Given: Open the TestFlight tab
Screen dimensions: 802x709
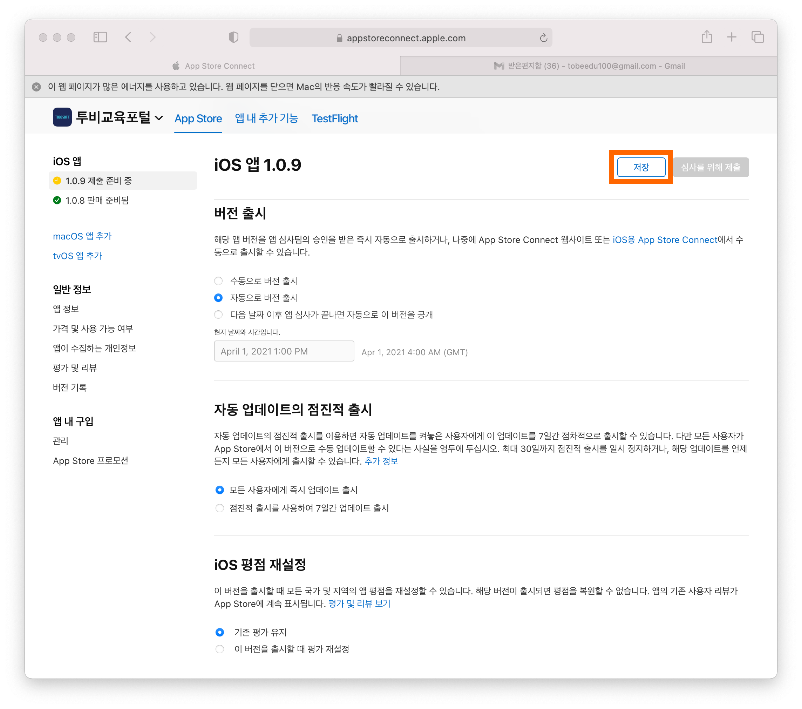Looking at the screenshot, I should 335,118.
